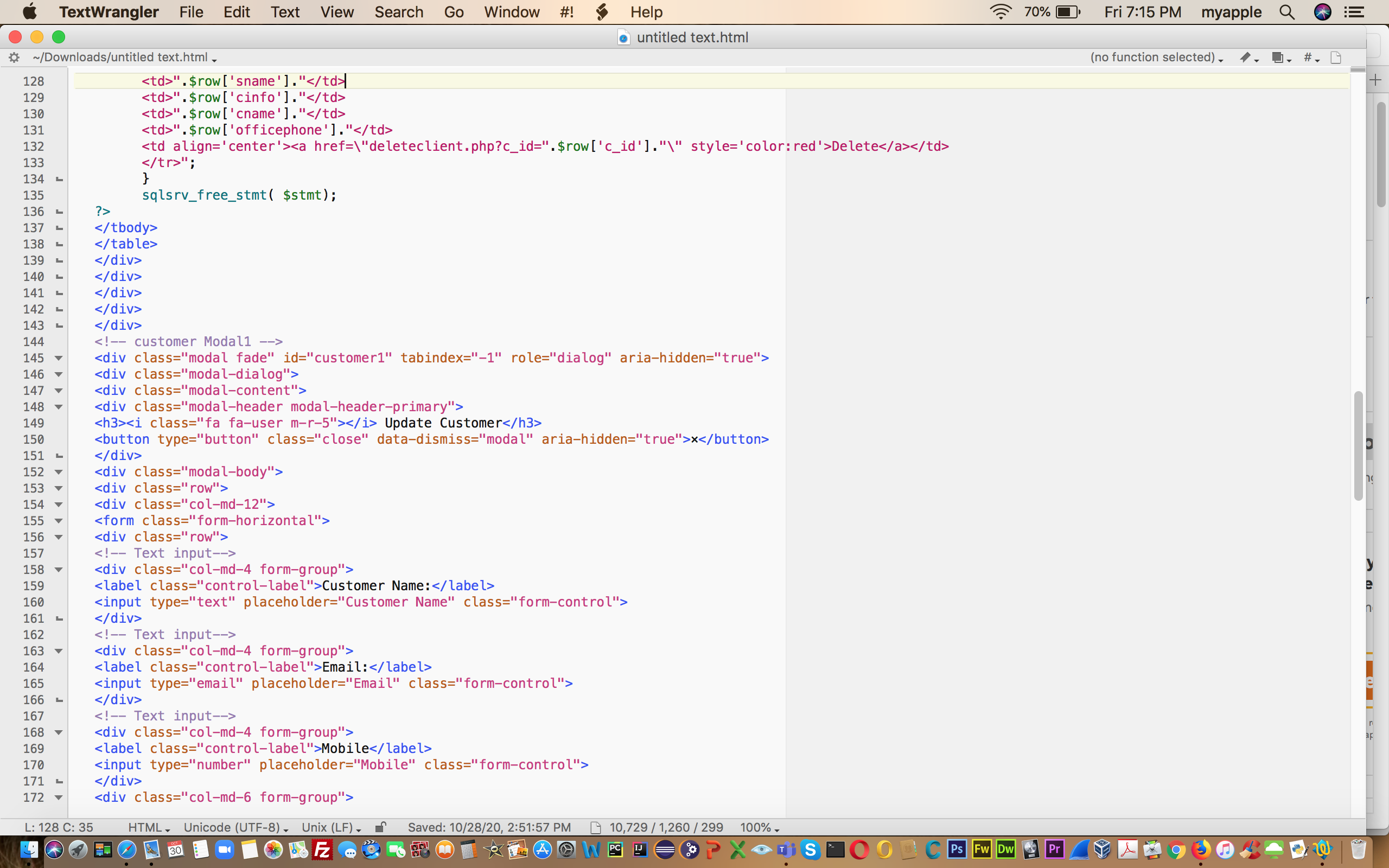The image size is (1389, 868).
Task: Open the Text menu
Action: point(285,12)
